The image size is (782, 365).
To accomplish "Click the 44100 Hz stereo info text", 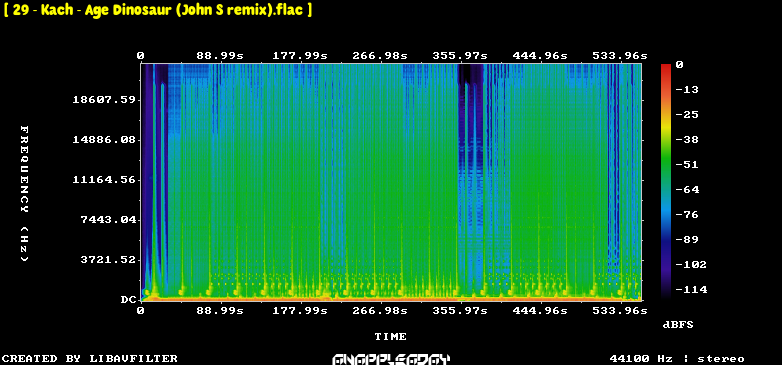I will click(677, 359).
